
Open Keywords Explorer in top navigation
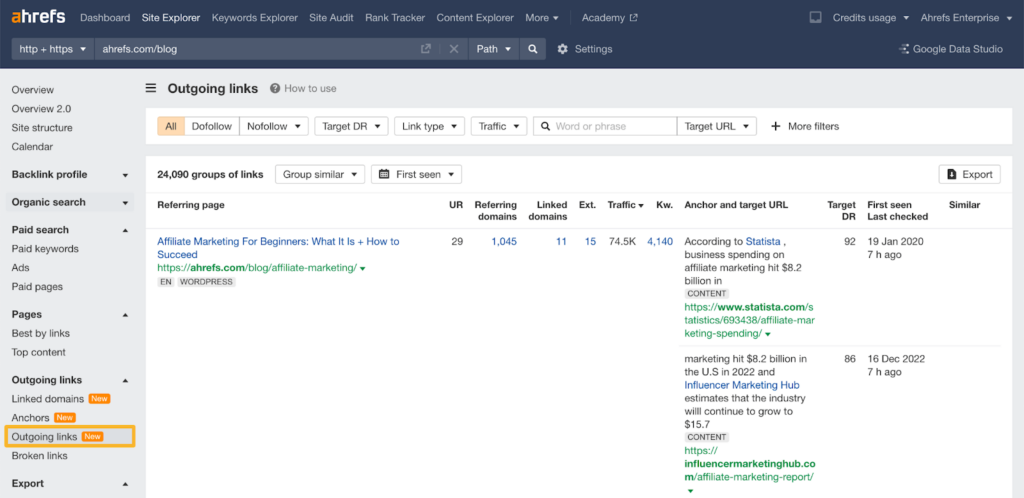click(x=253, y=18)
